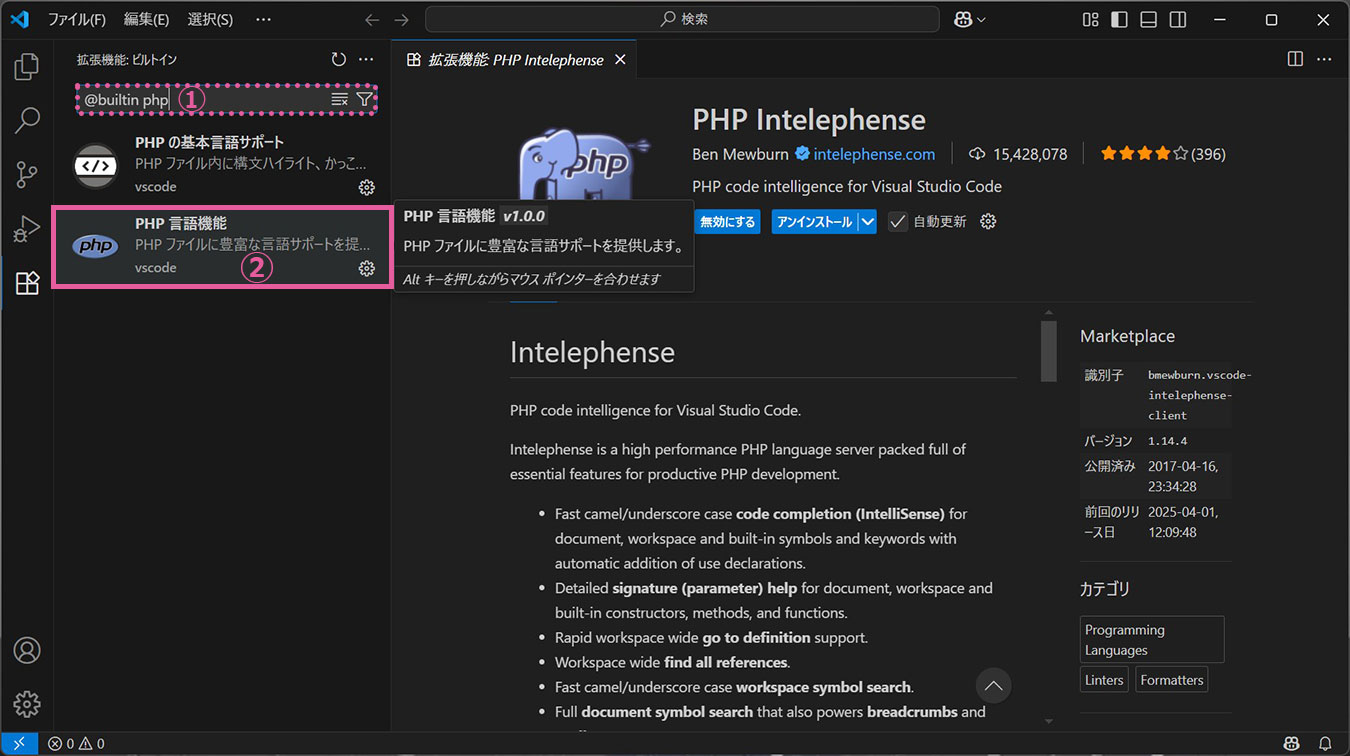Click the star rating (396)

tap(1163, 154)
